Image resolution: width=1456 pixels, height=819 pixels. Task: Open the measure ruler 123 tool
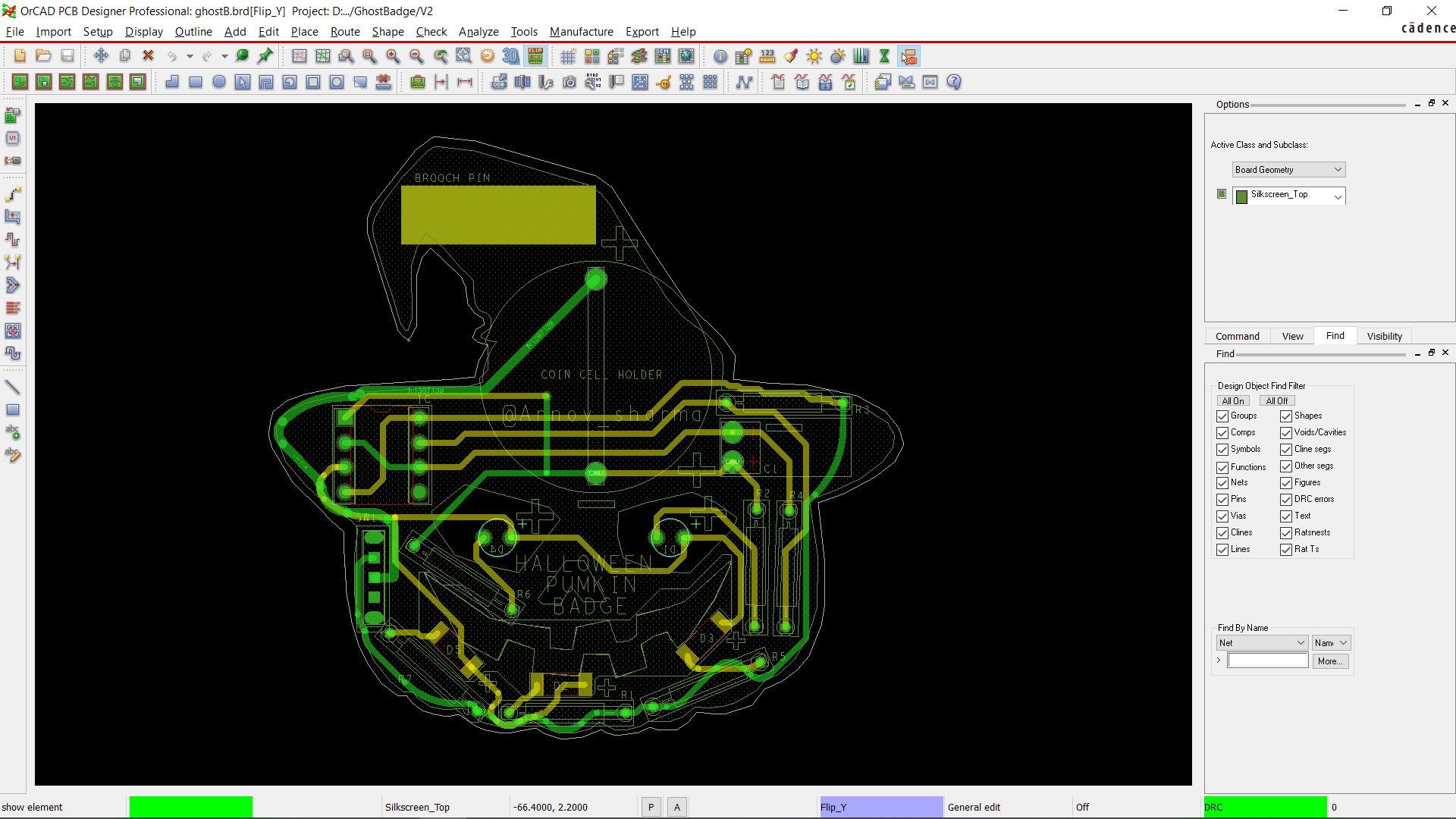[x=767, y=57]
